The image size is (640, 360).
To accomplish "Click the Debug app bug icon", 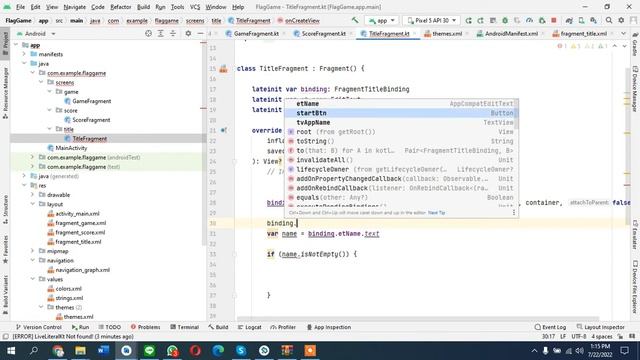I will 505,20.
